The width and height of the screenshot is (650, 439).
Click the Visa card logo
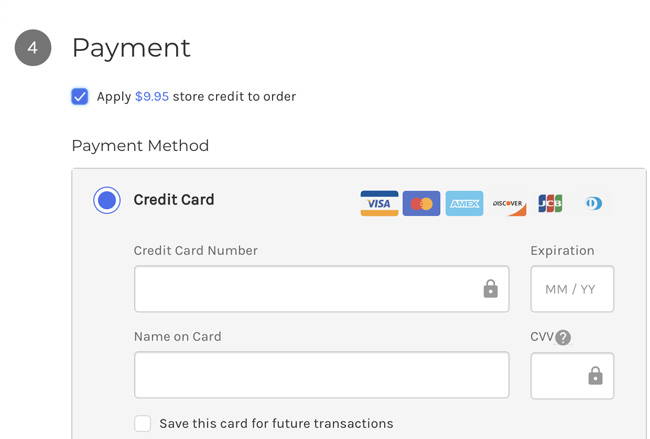click(x=379, y=203)
